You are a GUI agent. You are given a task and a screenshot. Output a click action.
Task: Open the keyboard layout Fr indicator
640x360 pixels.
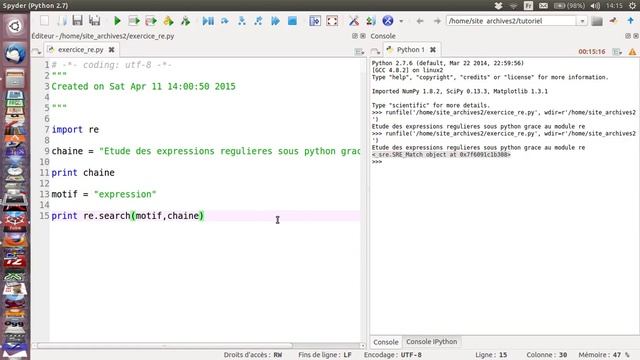point(528,6)
